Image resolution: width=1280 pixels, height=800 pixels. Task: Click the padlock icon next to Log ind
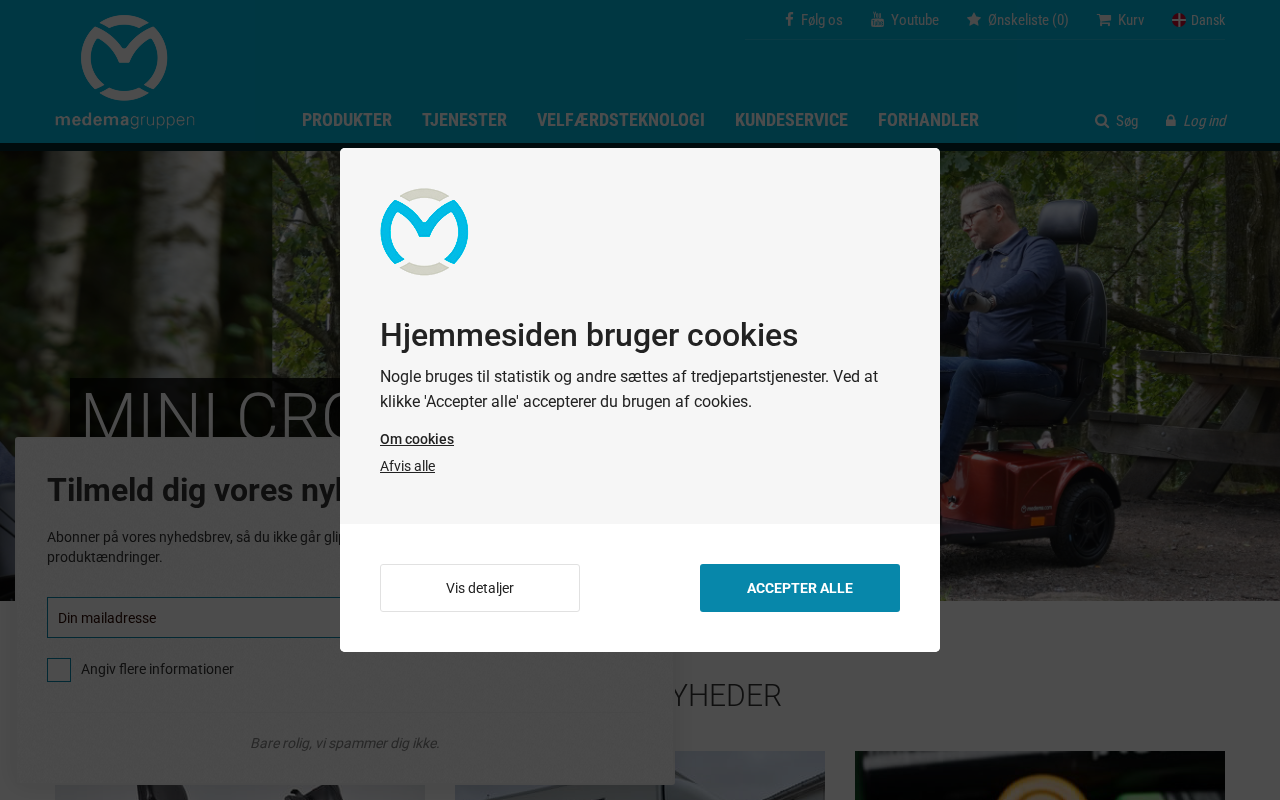1171,121
